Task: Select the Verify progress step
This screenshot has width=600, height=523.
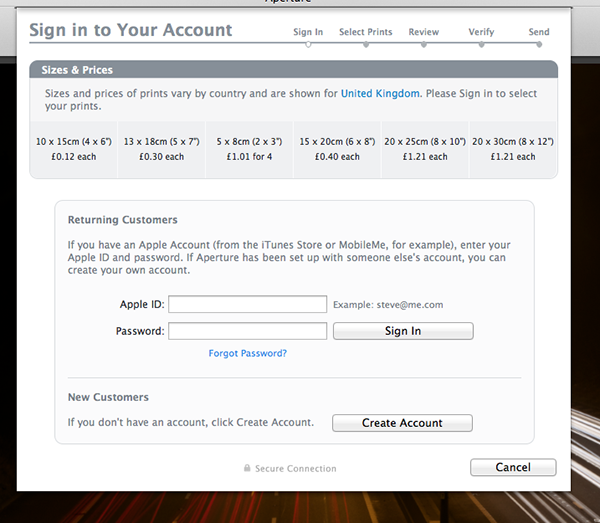Action: (x=481, y=32)
